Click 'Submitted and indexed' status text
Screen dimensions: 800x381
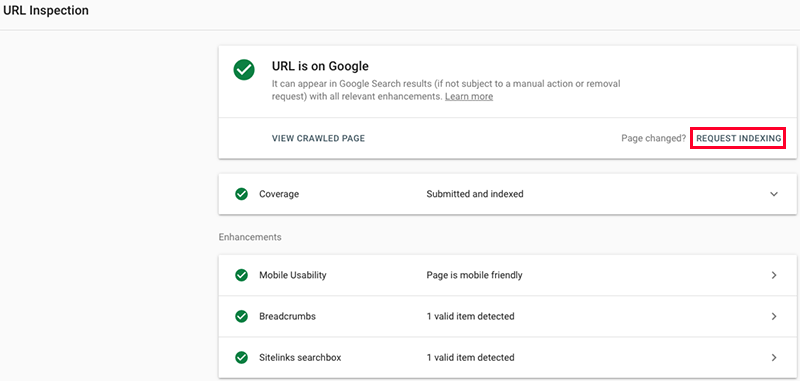pos(475,194)
